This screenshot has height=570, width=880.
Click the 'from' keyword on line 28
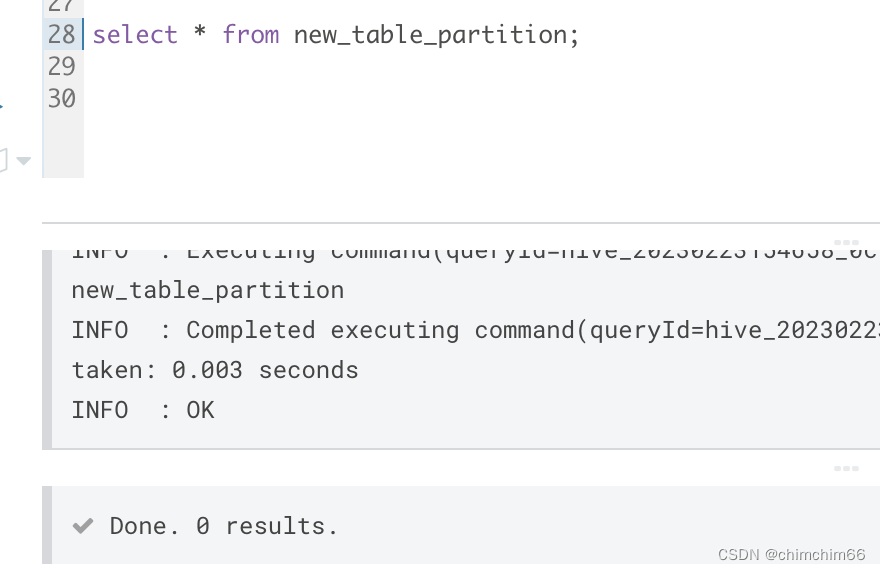250,35
